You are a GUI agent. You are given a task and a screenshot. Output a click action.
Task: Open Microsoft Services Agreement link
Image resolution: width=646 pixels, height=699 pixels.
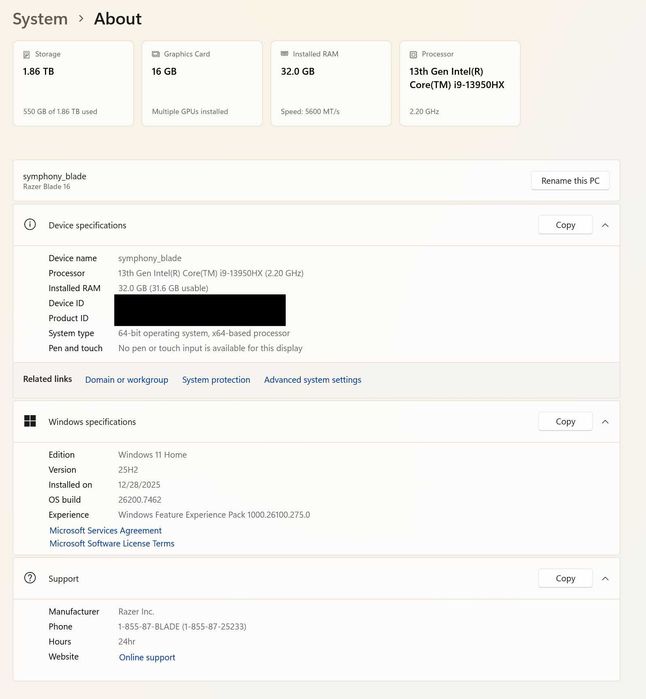pyautogui.click(x=106, y=530)
